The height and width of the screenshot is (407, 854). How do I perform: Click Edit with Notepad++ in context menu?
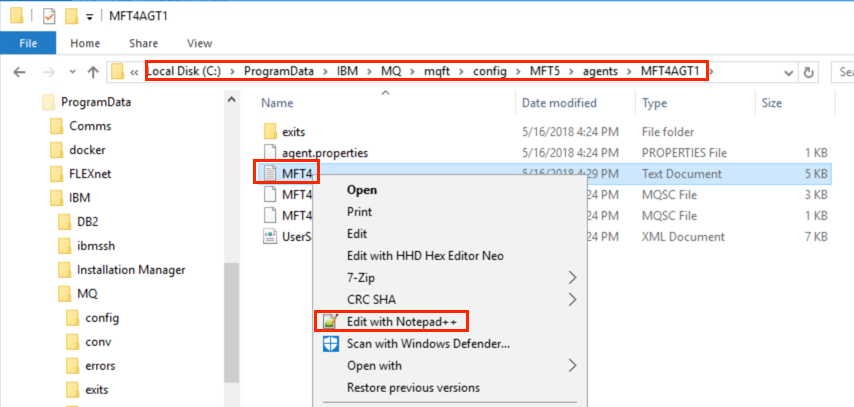pyautogui.click(x=400, y=321)
